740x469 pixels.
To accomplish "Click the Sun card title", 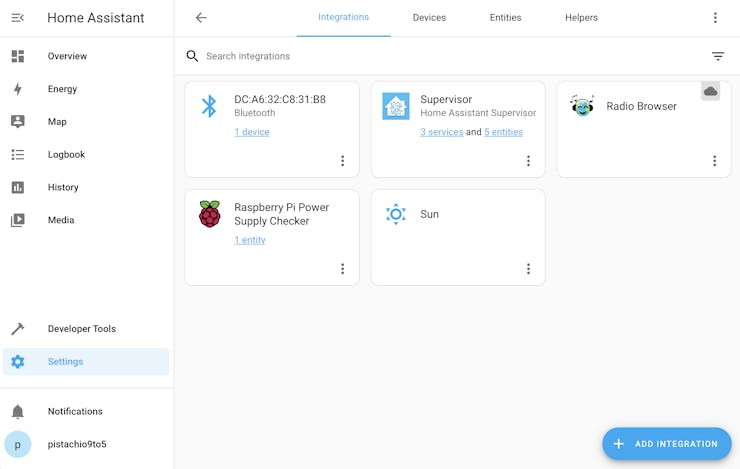I will [429, 214].
